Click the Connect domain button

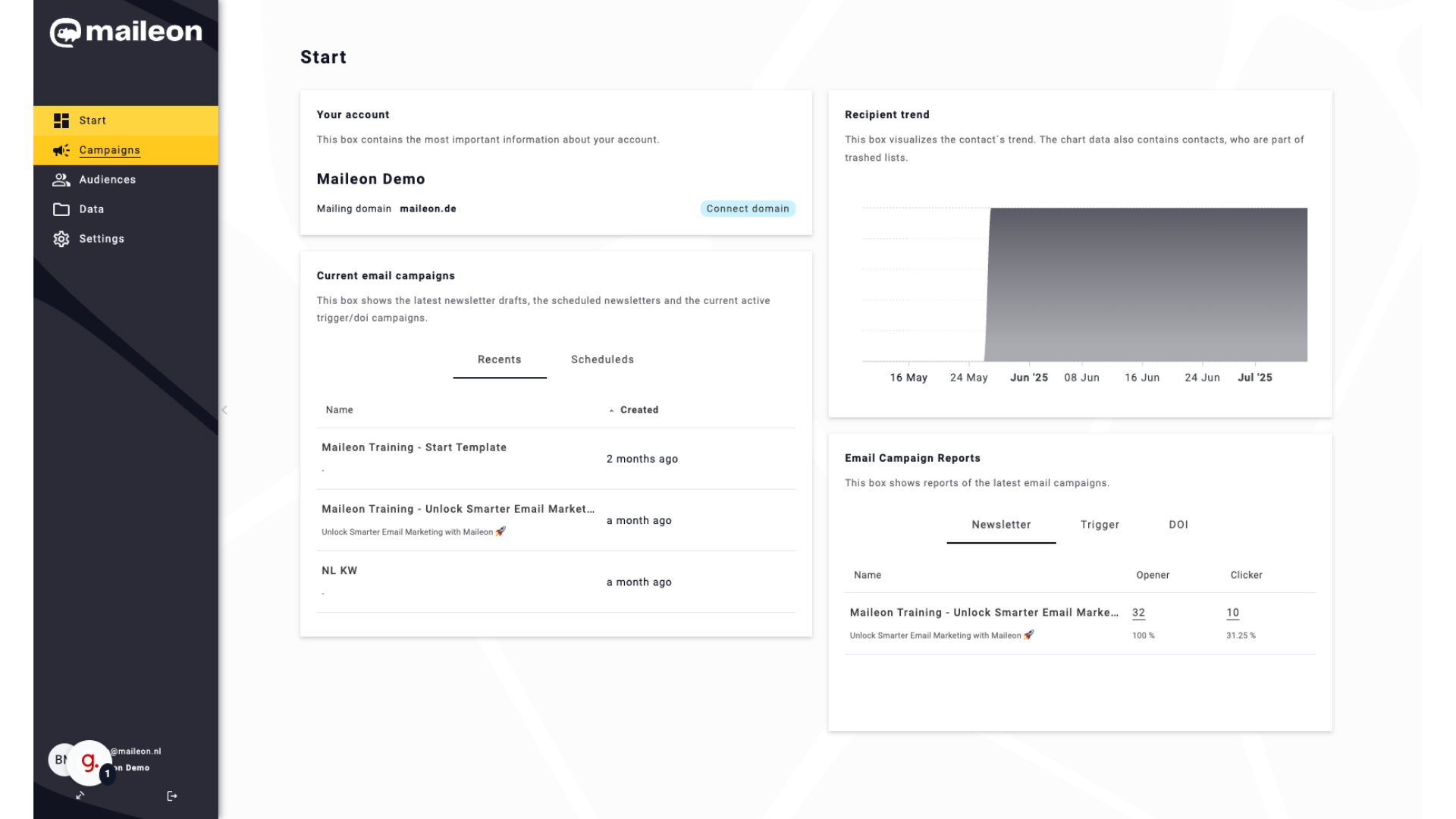pos(748,209)
